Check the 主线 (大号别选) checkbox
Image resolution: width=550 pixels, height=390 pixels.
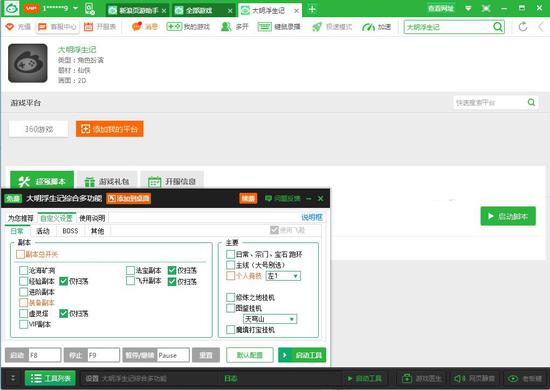pos(230,265)
